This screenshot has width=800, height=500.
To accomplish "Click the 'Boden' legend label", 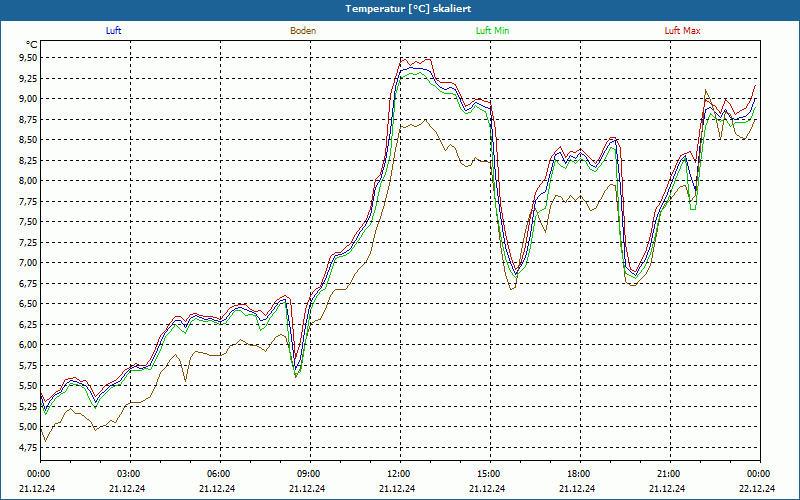I will pos(303,31).
